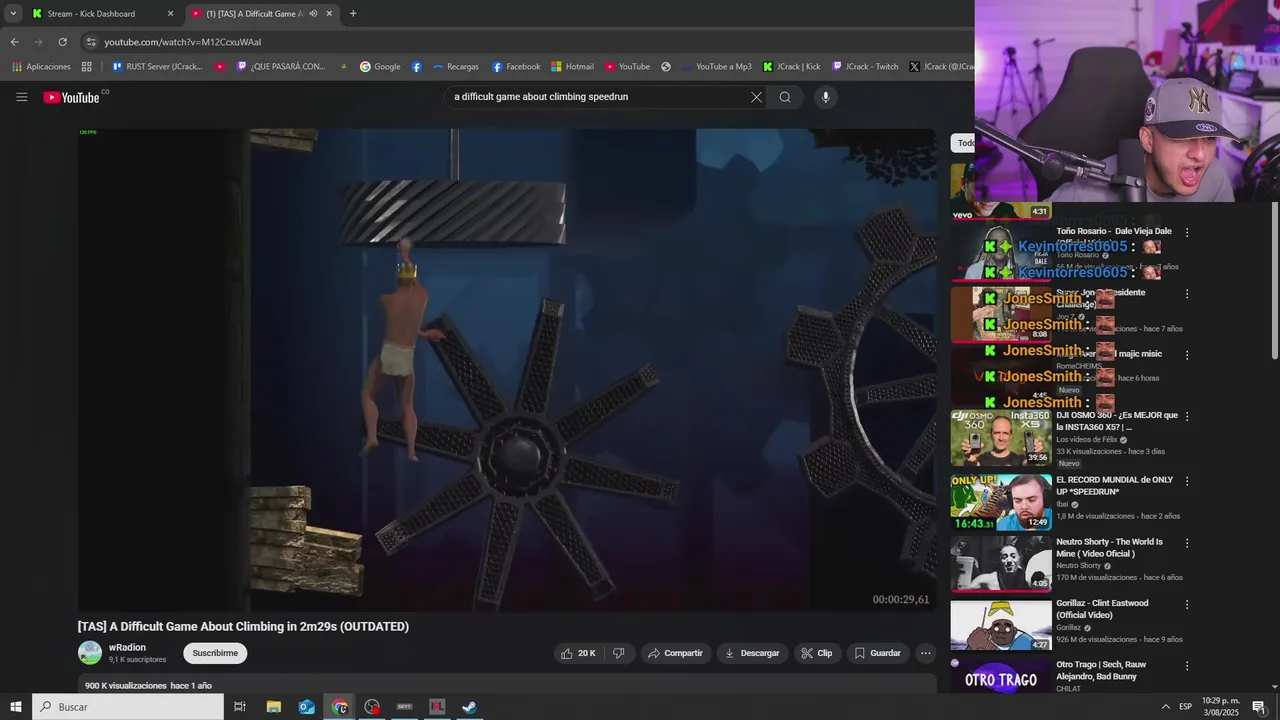1280x720 pixels.
Task: Open menu for DJI OSMO 360 video
Action: click(1187, 416)
